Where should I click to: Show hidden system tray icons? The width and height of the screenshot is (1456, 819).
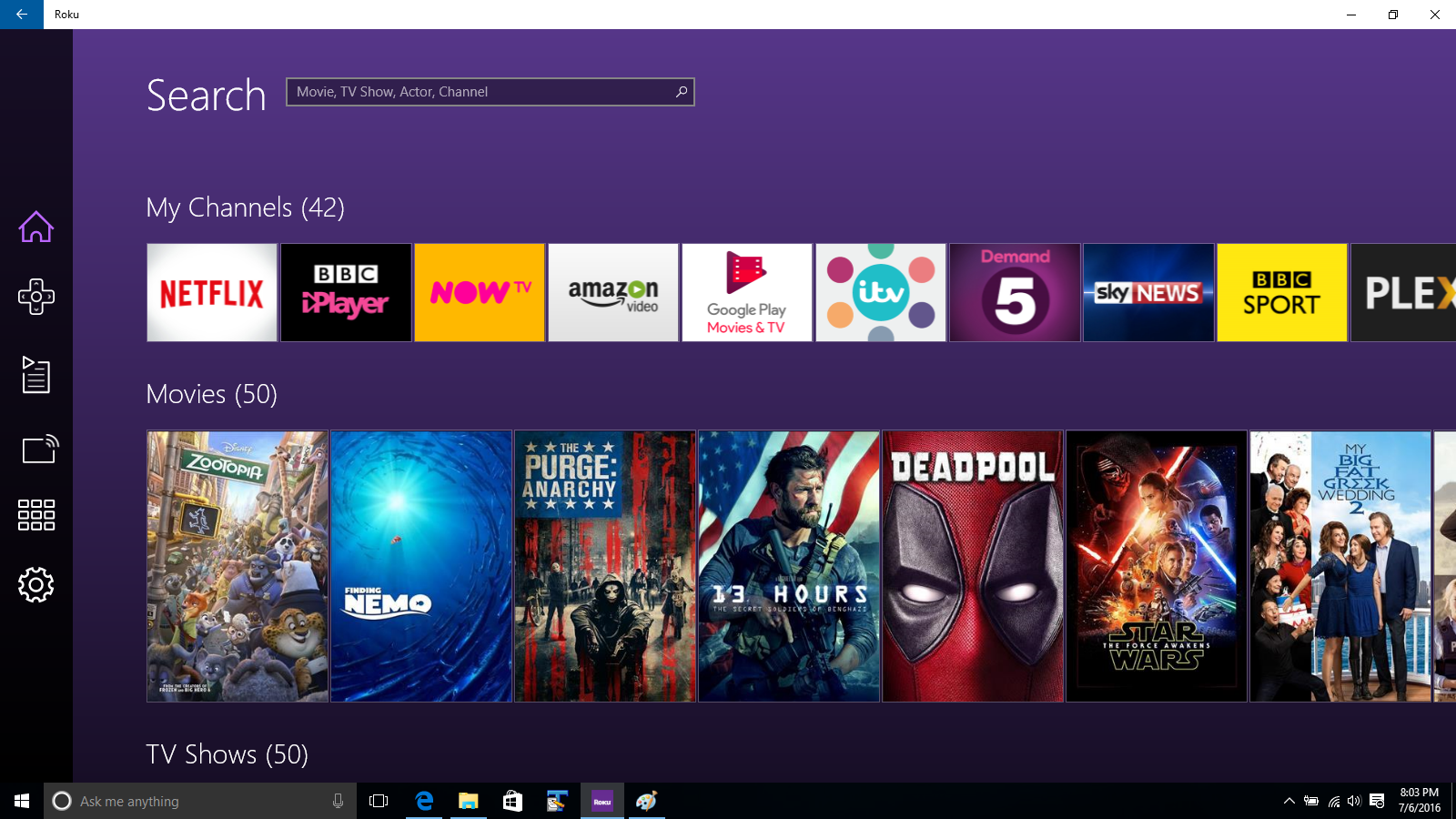(x=1289, y=801)
